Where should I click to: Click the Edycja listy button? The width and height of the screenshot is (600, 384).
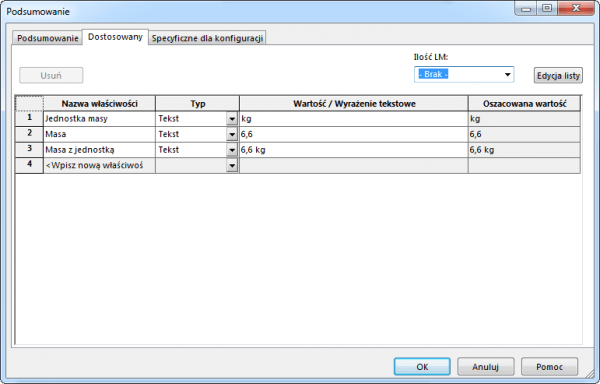pos(558,75)
